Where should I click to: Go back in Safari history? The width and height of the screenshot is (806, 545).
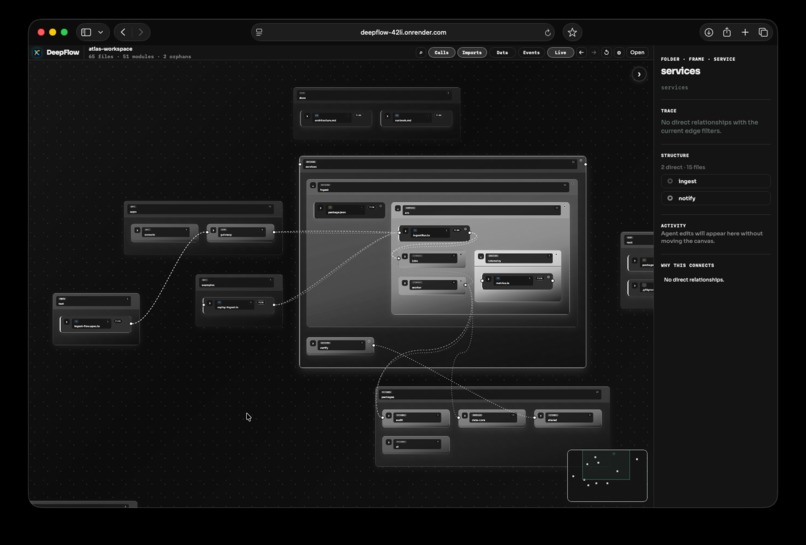(123, 32)
